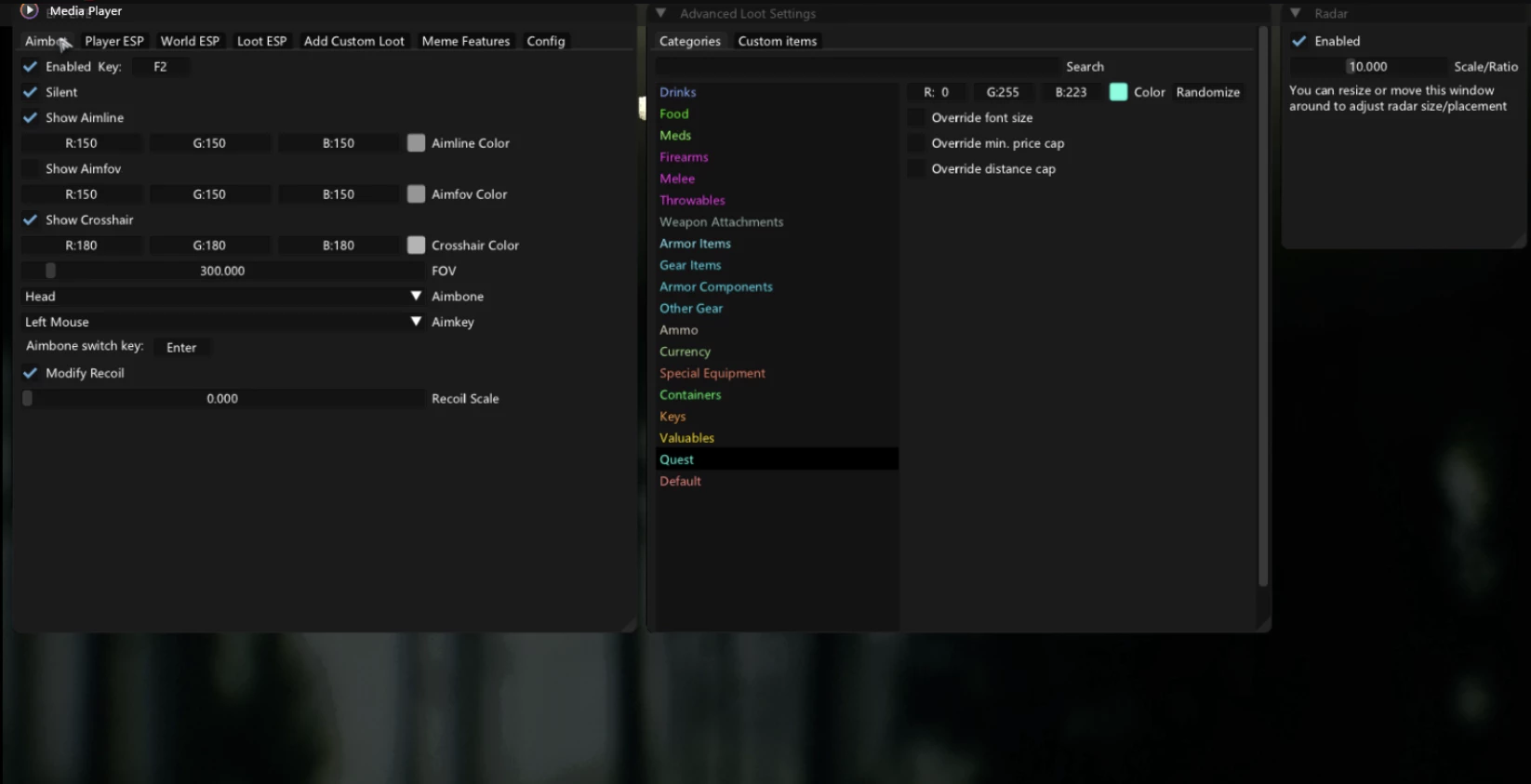Collapse the Radar window
The width and height of the screenshot is (1531, 784).
pyautogui.click(x=1295, y=13)
